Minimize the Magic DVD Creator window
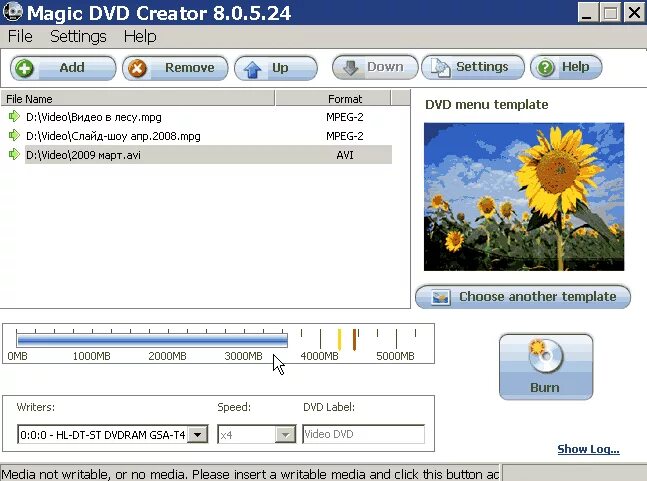The height and width of the screenshot is (481, 647). pos(587,12)
